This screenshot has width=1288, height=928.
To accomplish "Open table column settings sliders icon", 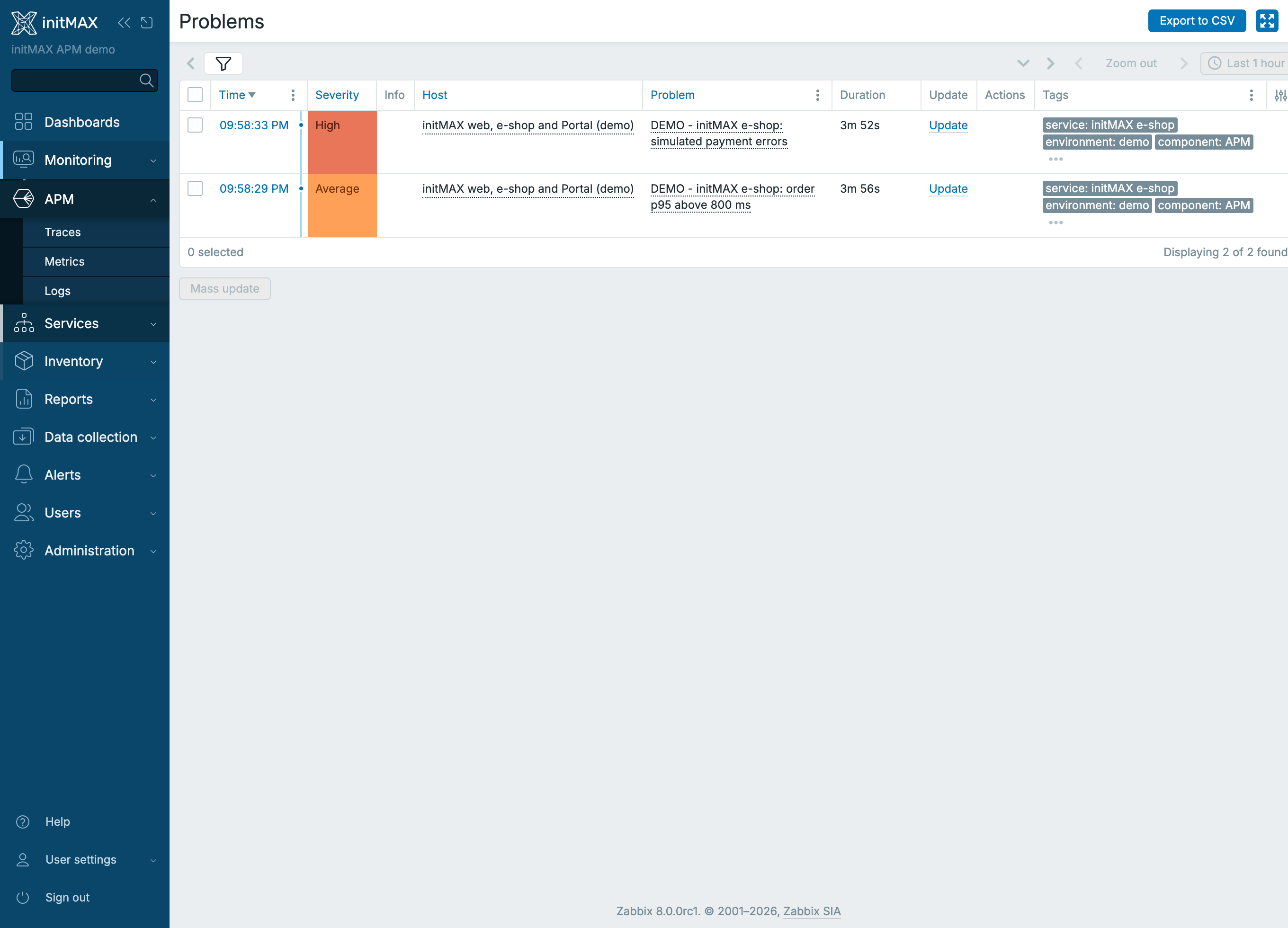I will click(1280, 95).
